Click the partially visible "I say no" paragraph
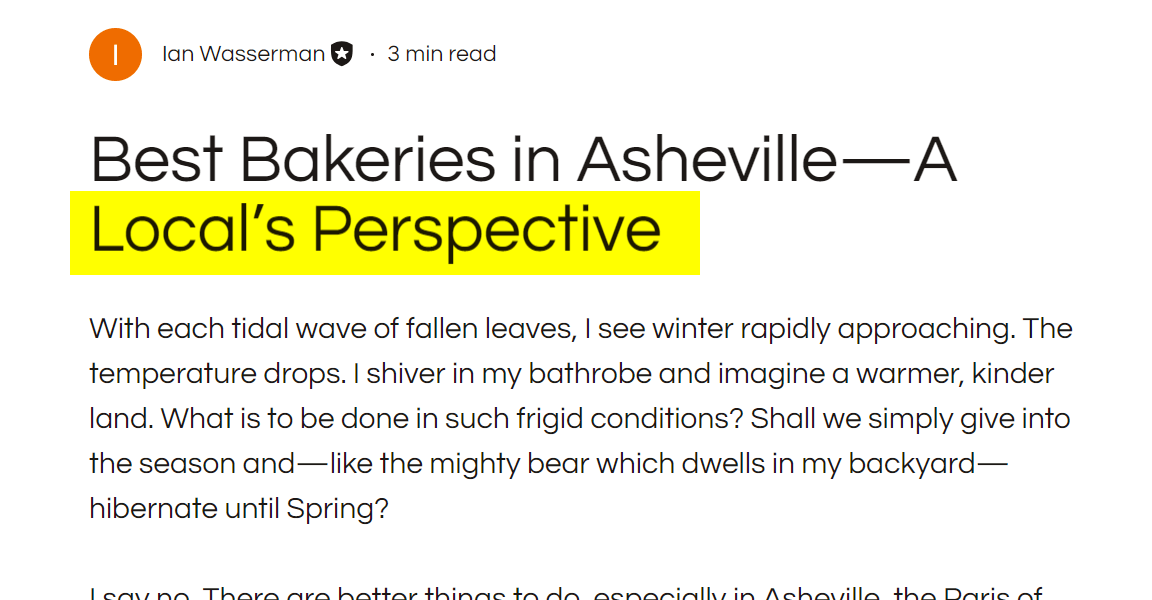Image resolution: width=1152 pixels, height=600 pixels. 566,592
